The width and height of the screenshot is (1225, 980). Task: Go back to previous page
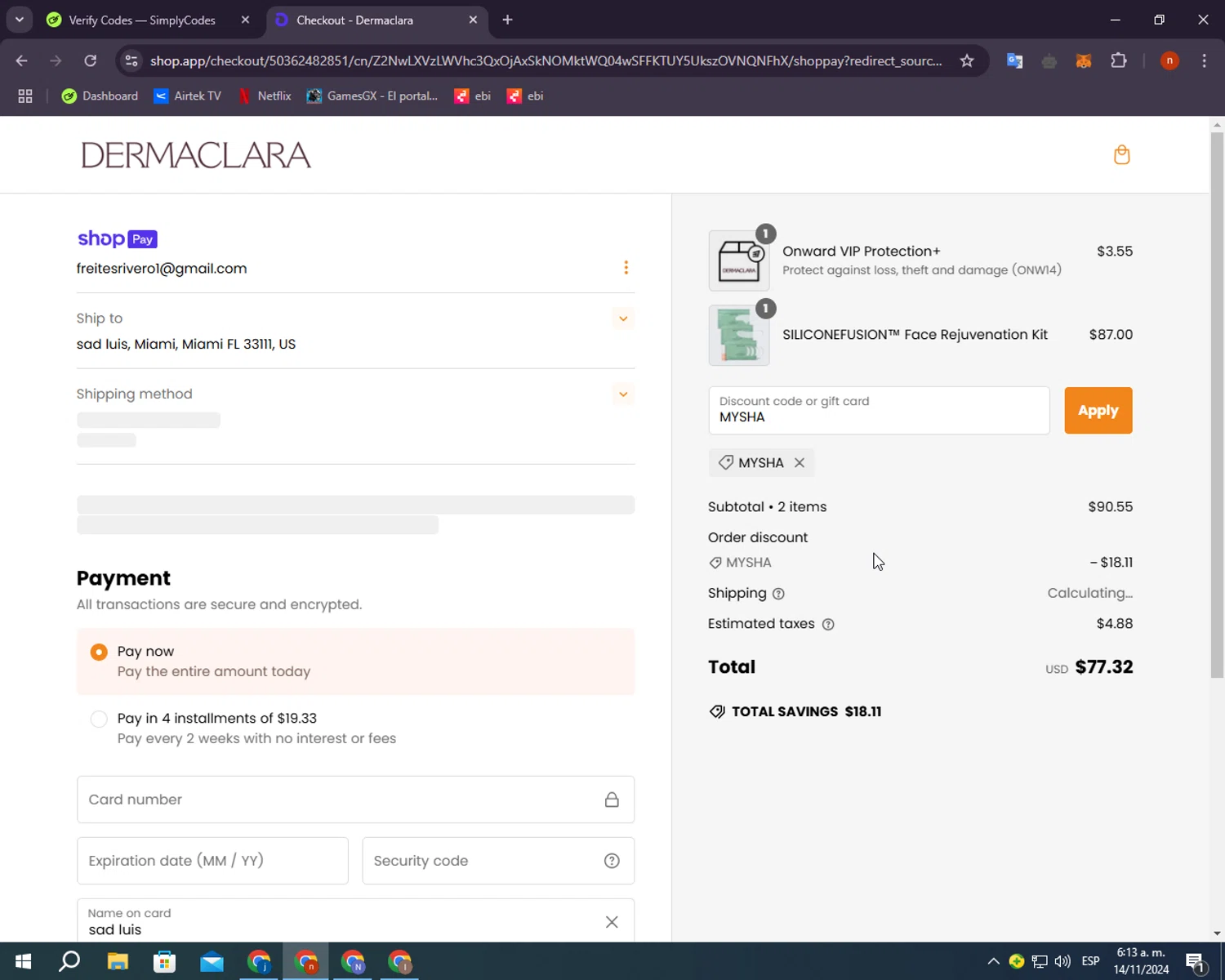coord(22,60)
